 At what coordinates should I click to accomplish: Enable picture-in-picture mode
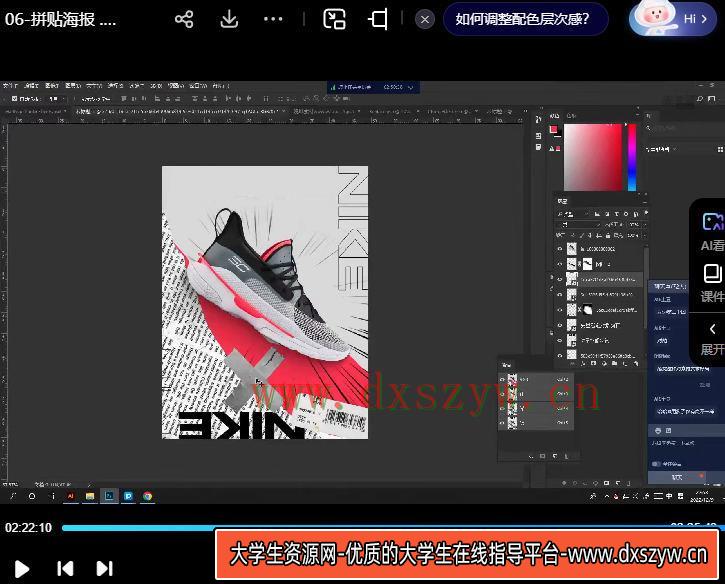tap(334, 19)
